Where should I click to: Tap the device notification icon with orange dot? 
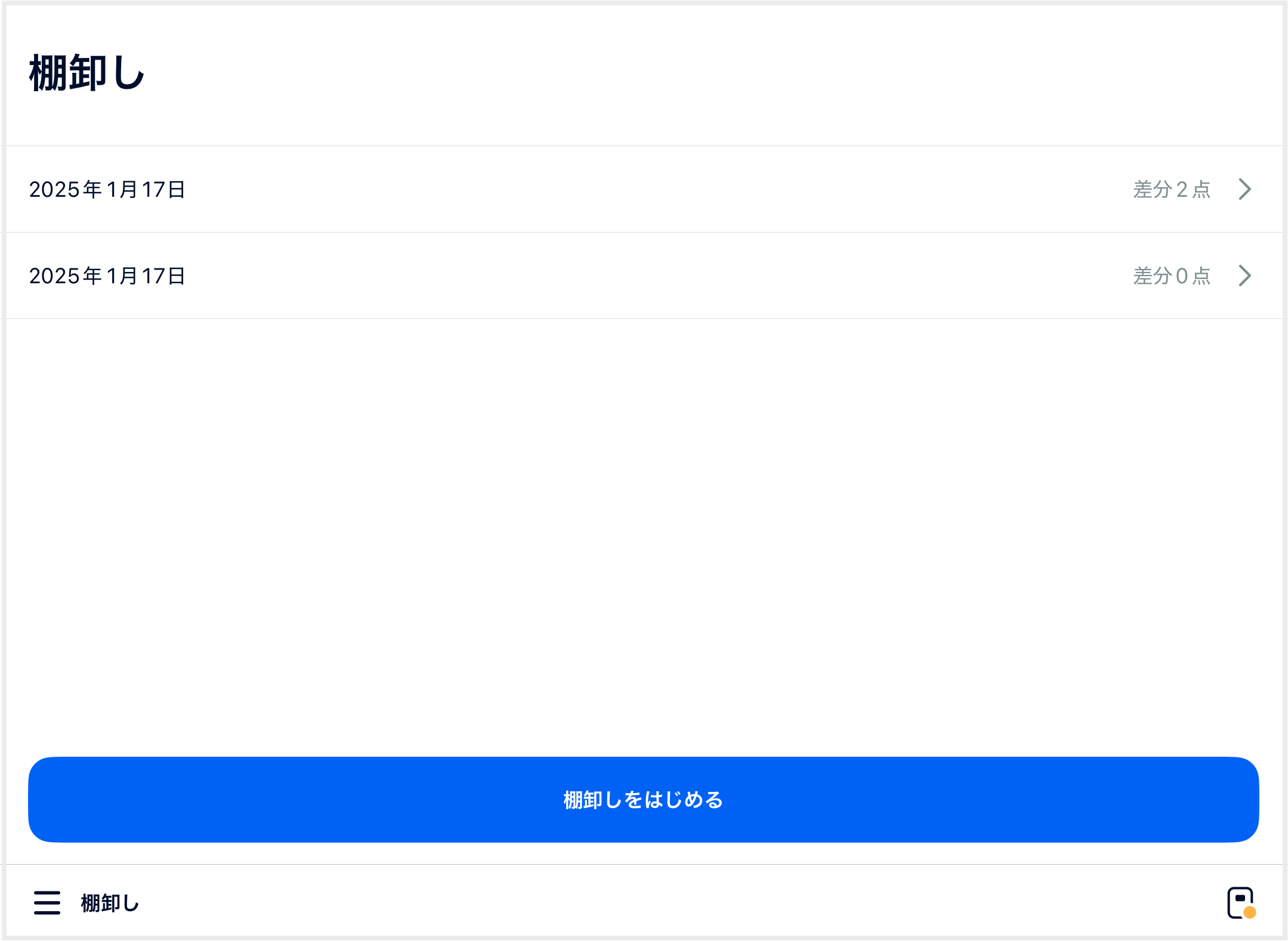(x=1241, y=903)
